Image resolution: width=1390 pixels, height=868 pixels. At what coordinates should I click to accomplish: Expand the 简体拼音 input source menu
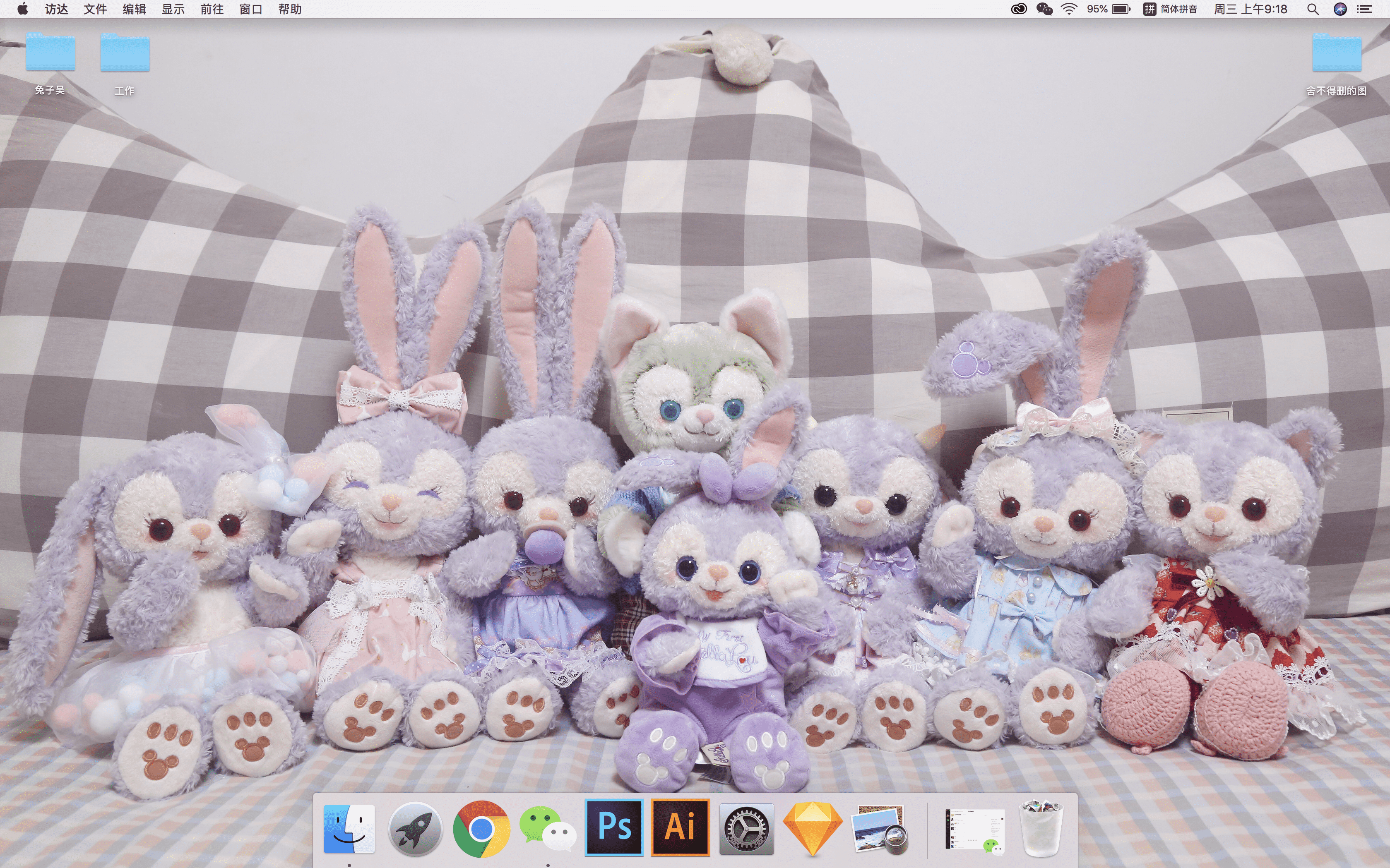tap(1171, 9)
